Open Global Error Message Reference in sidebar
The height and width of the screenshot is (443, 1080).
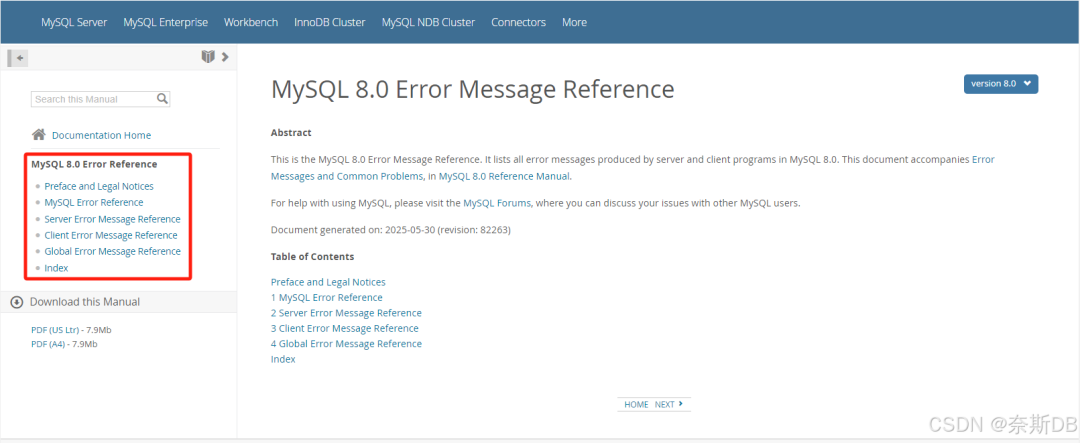(x=112, y=251)
